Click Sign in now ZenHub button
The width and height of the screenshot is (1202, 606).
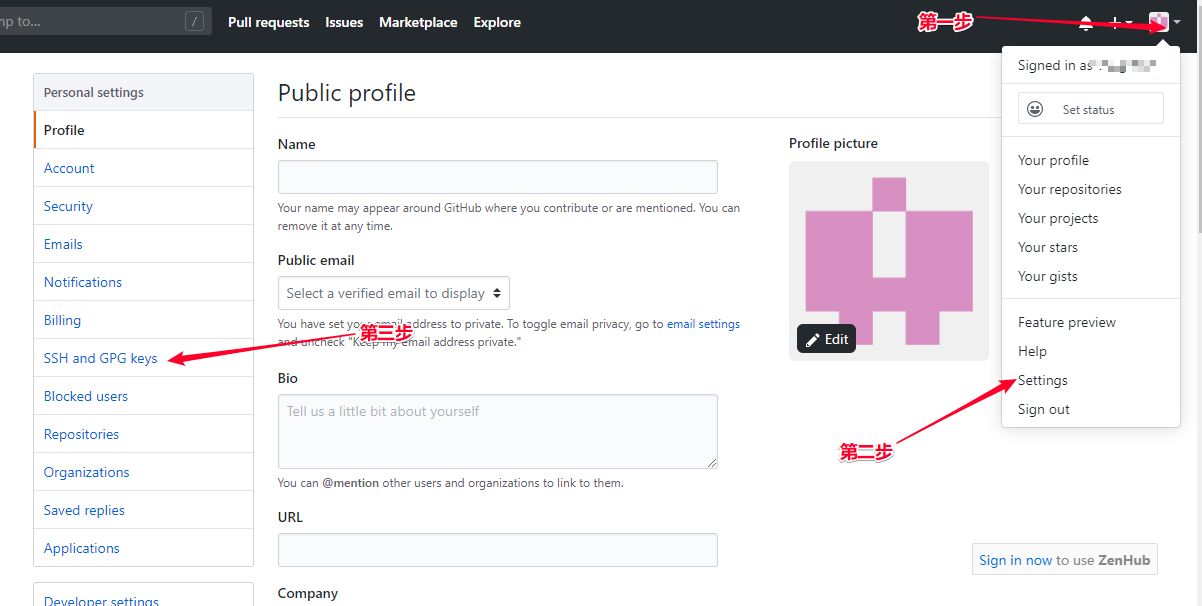point(1064,560)
